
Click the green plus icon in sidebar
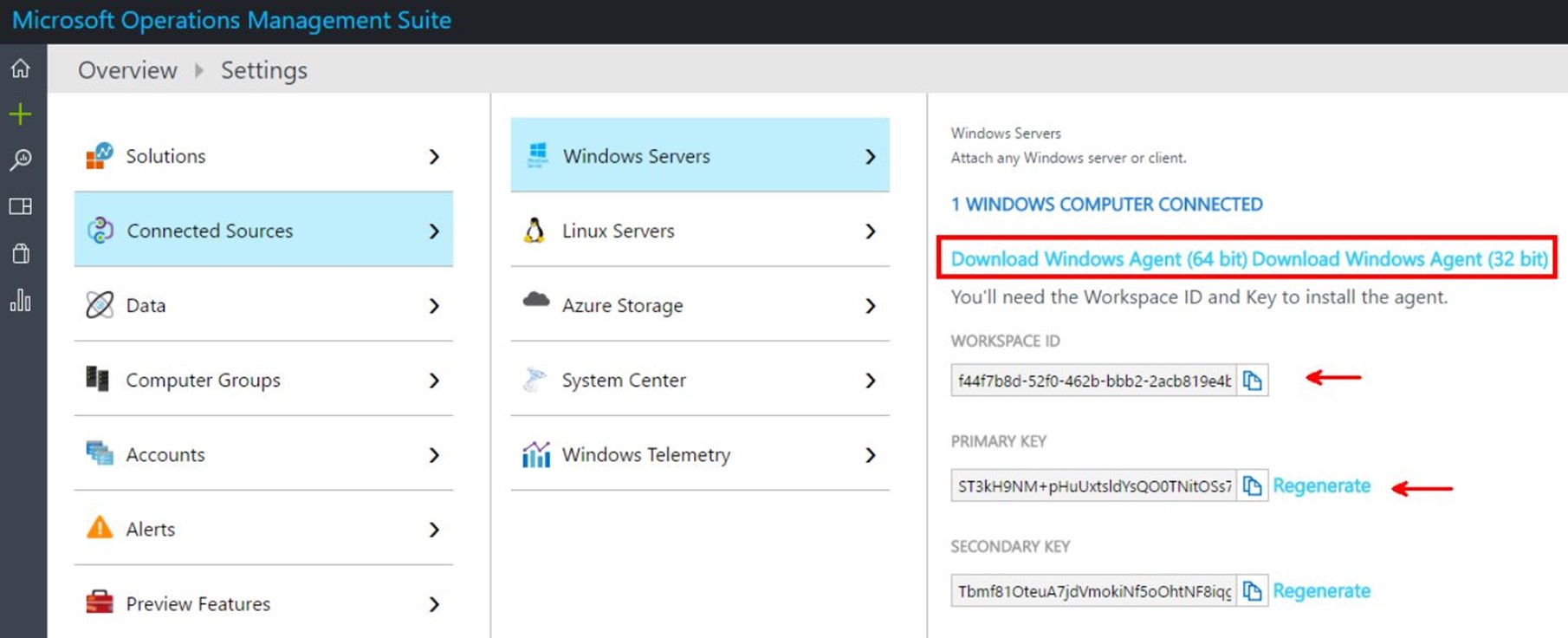point(21,114)
